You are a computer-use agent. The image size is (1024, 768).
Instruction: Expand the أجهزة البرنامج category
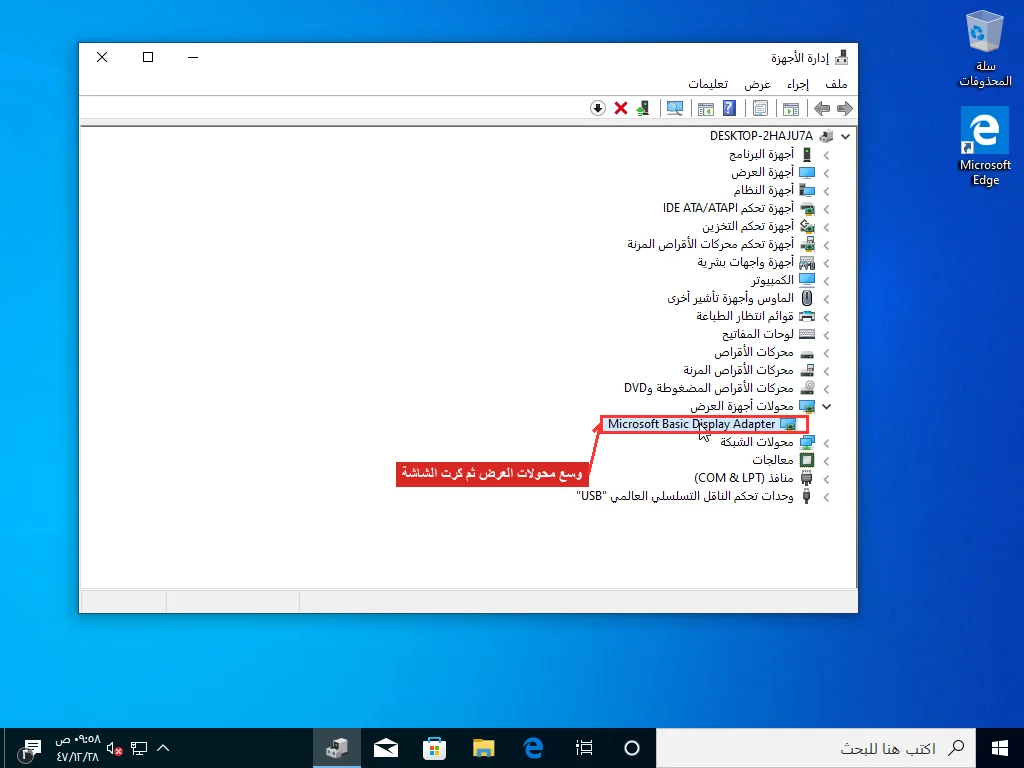click(x=827, y=155)
